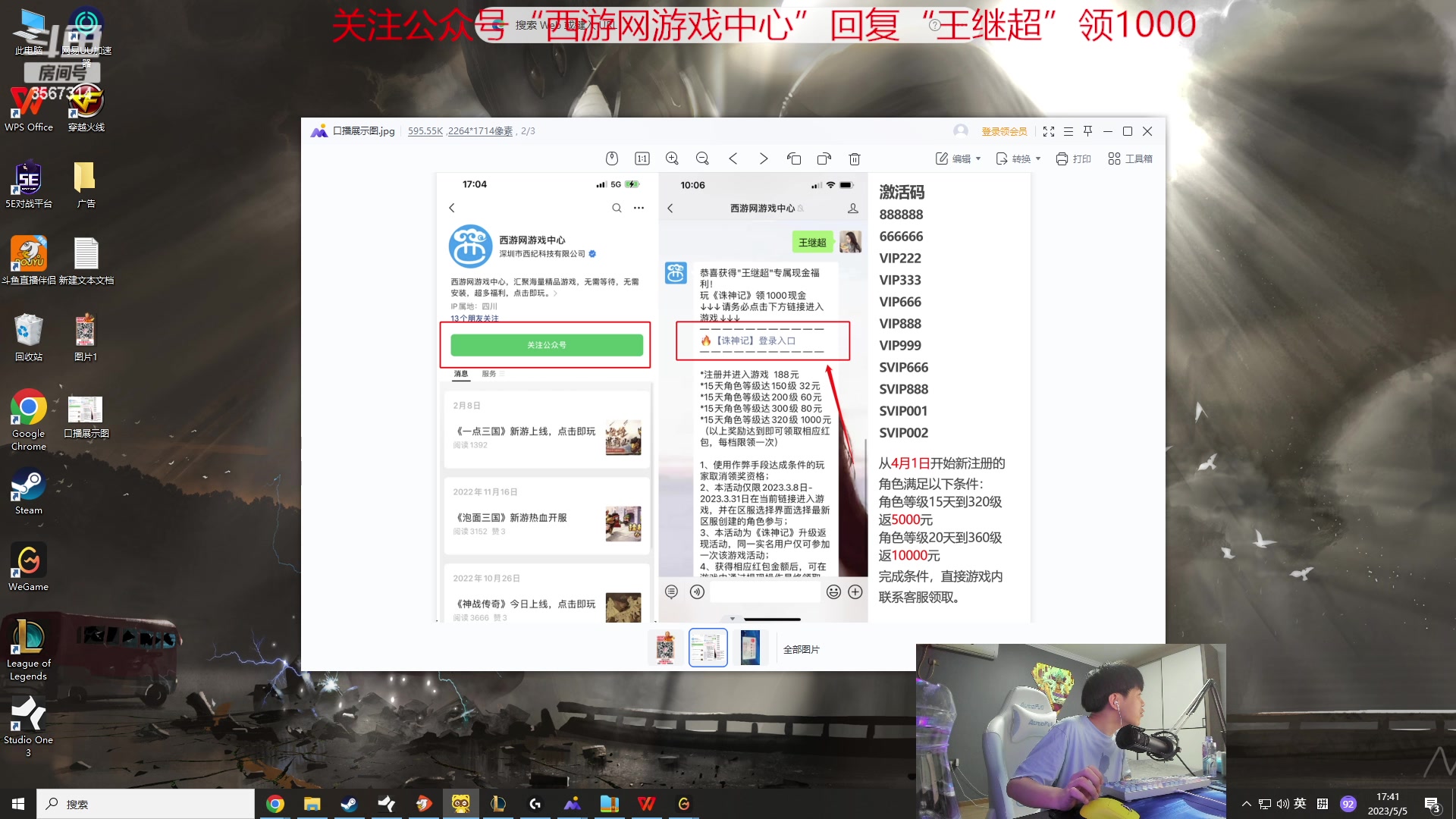Select the first QR code thumbnail
Screen dimensions: 1456x819
[x=666, y=648]
